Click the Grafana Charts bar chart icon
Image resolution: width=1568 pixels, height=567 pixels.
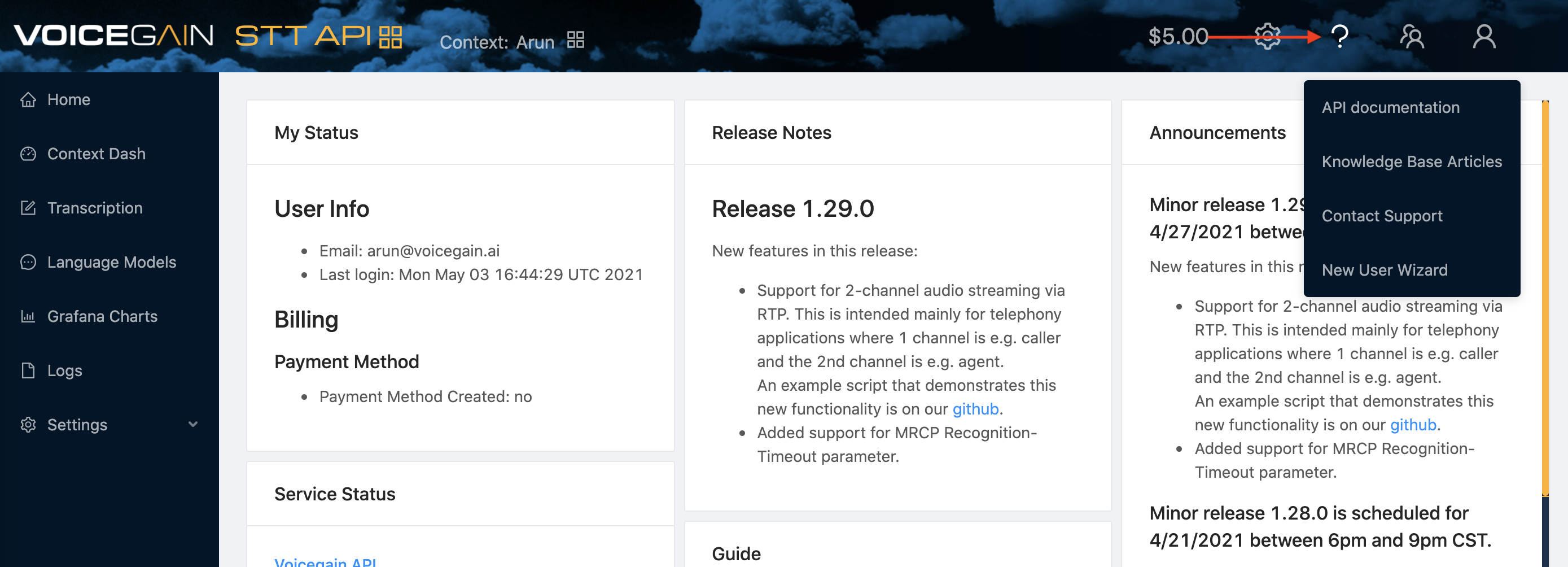(28, 316)
